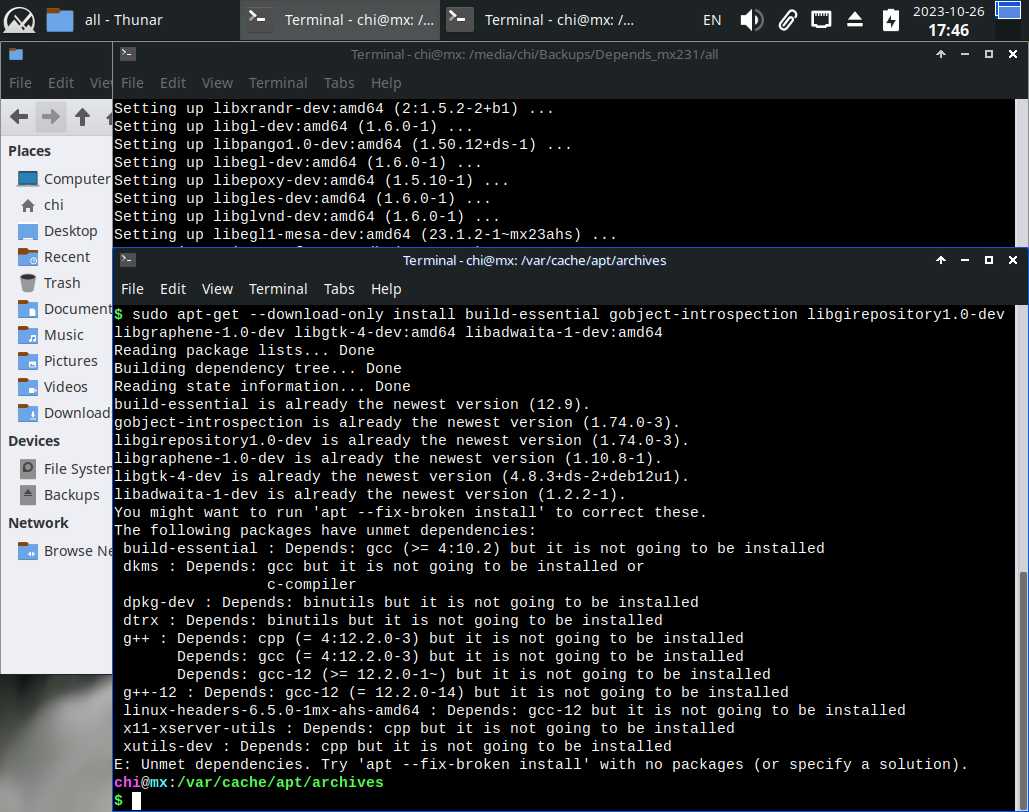Open Computer in Thunar Places sidebar
Image resolution: width=1029 pixels, height=812 pixels.
63,179
